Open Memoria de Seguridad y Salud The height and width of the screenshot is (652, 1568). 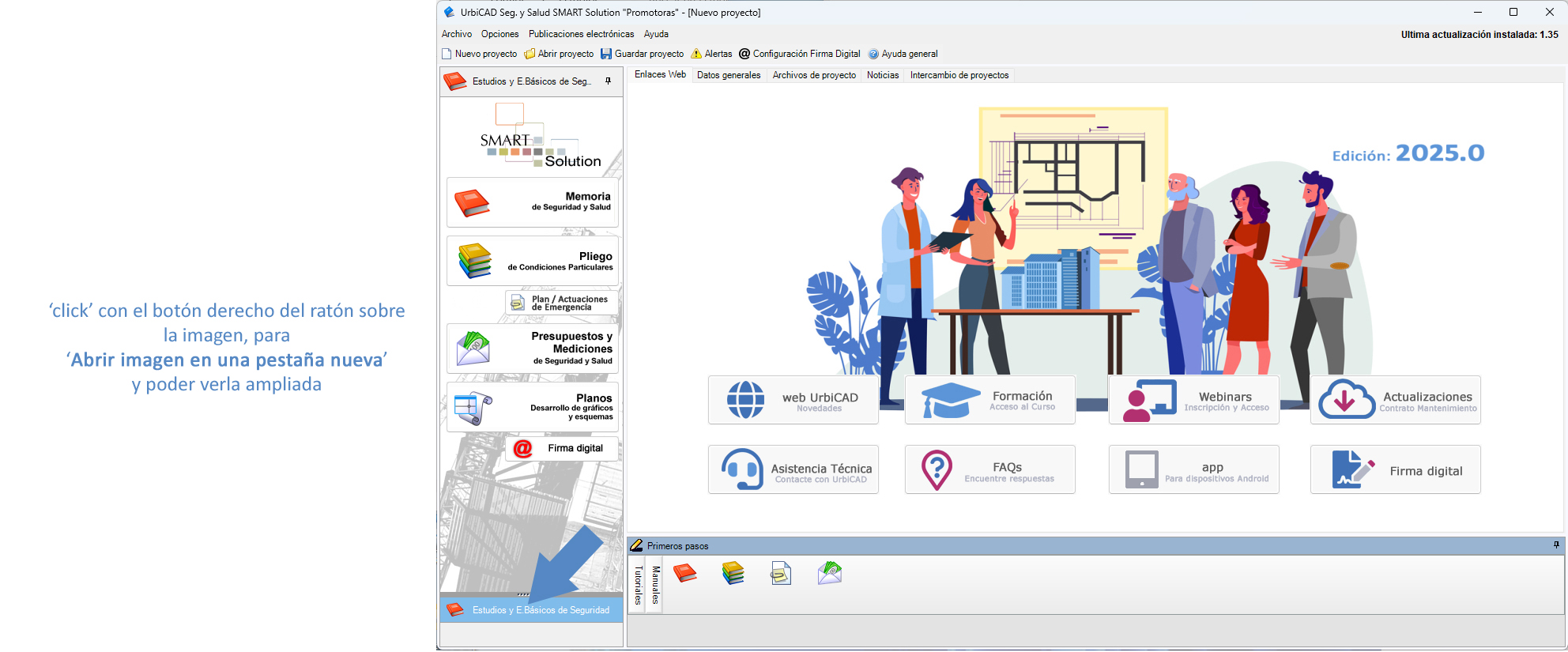pos(533,202)
